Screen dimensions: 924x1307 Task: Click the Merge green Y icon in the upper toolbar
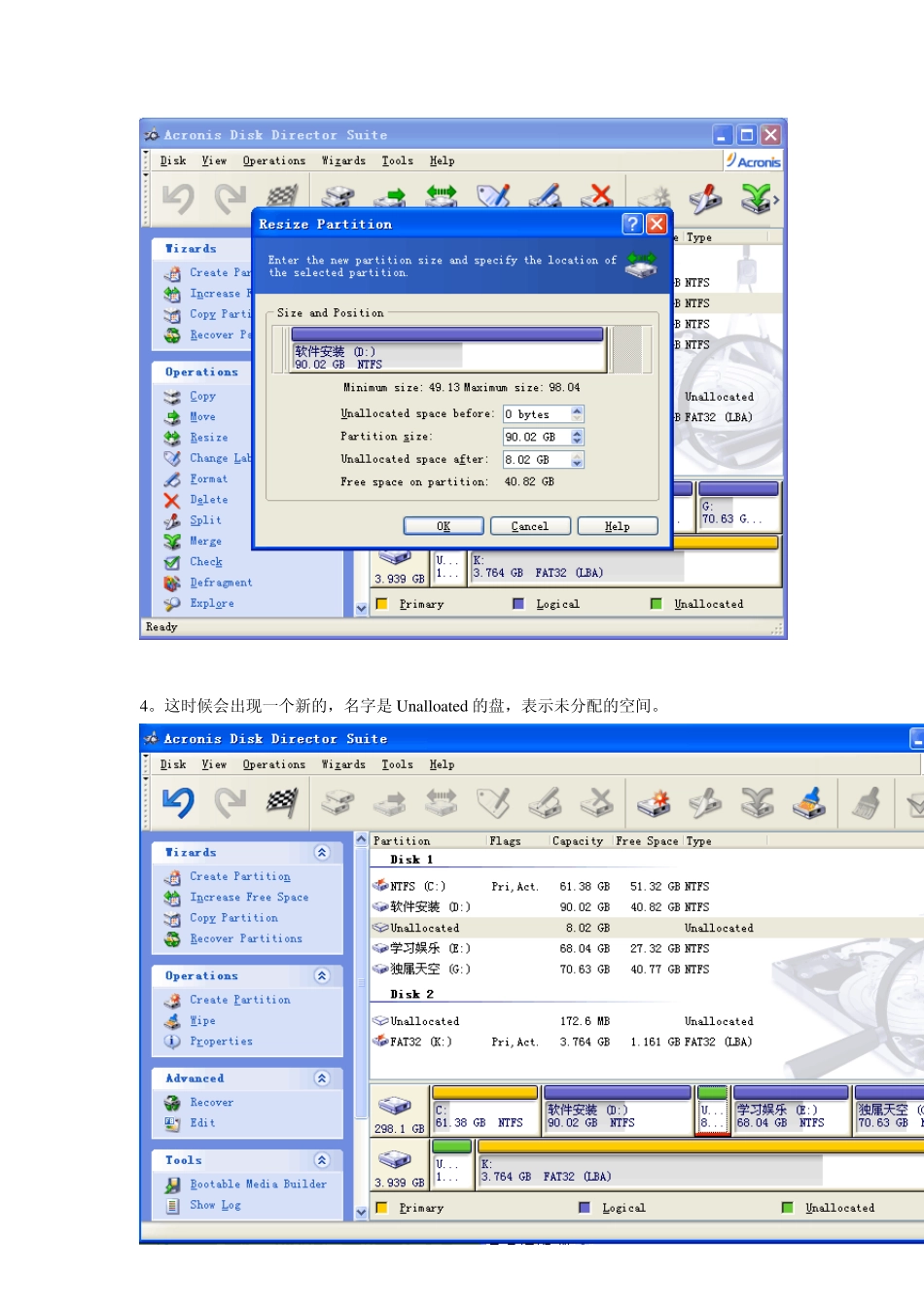(x=756, y=198)
